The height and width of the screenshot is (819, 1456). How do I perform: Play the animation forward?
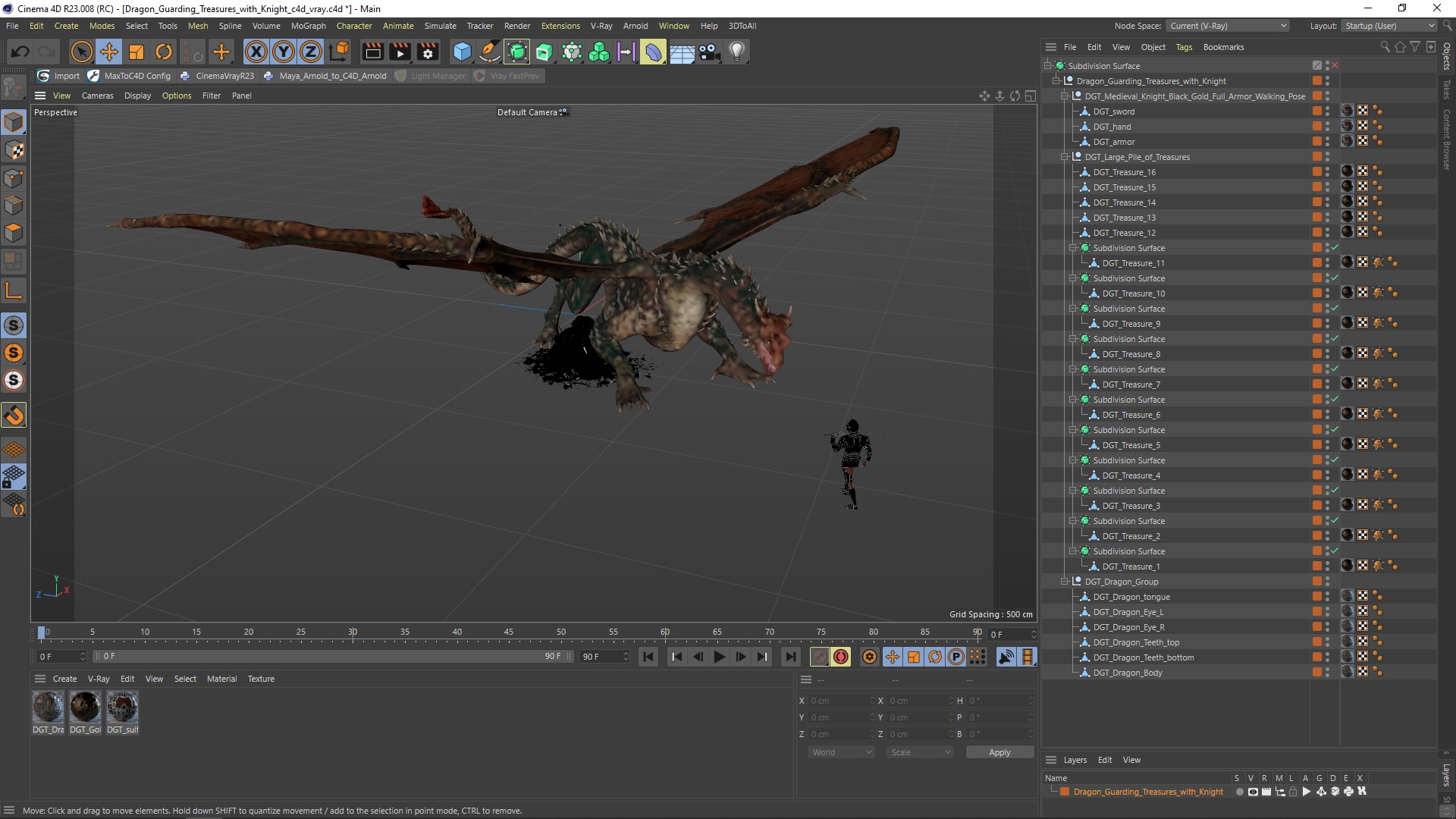[x=719, y=657]
